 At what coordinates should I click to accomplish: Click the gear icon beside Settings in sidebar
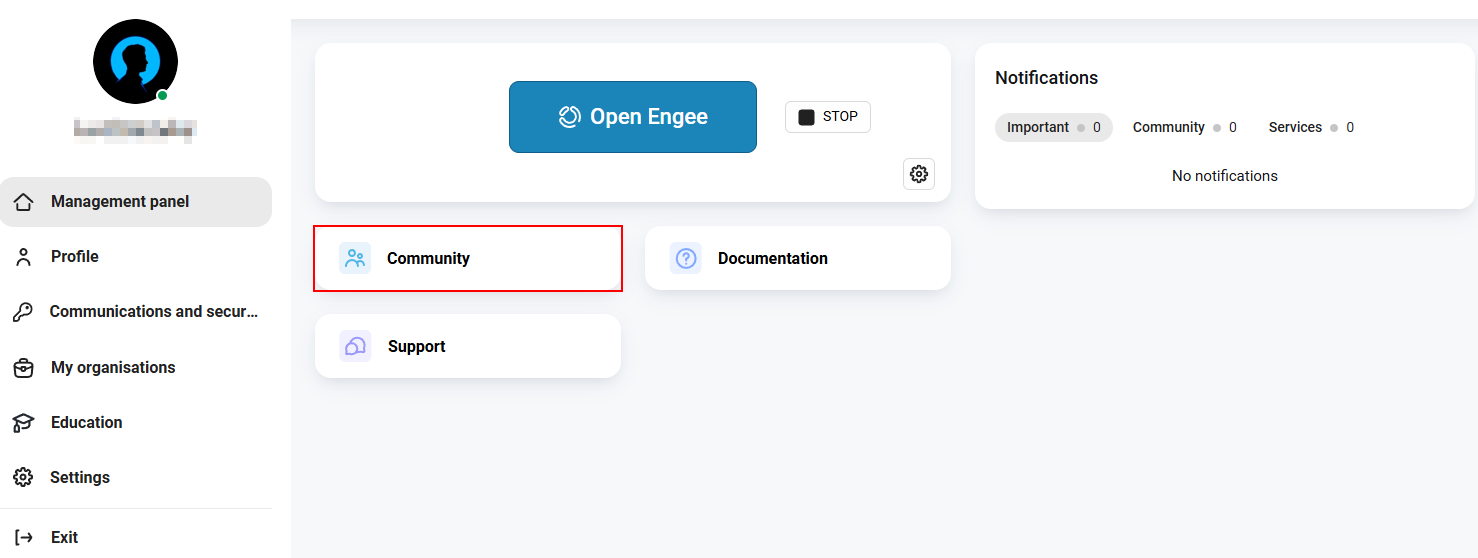pyautogui.click(x=23, y=477)
